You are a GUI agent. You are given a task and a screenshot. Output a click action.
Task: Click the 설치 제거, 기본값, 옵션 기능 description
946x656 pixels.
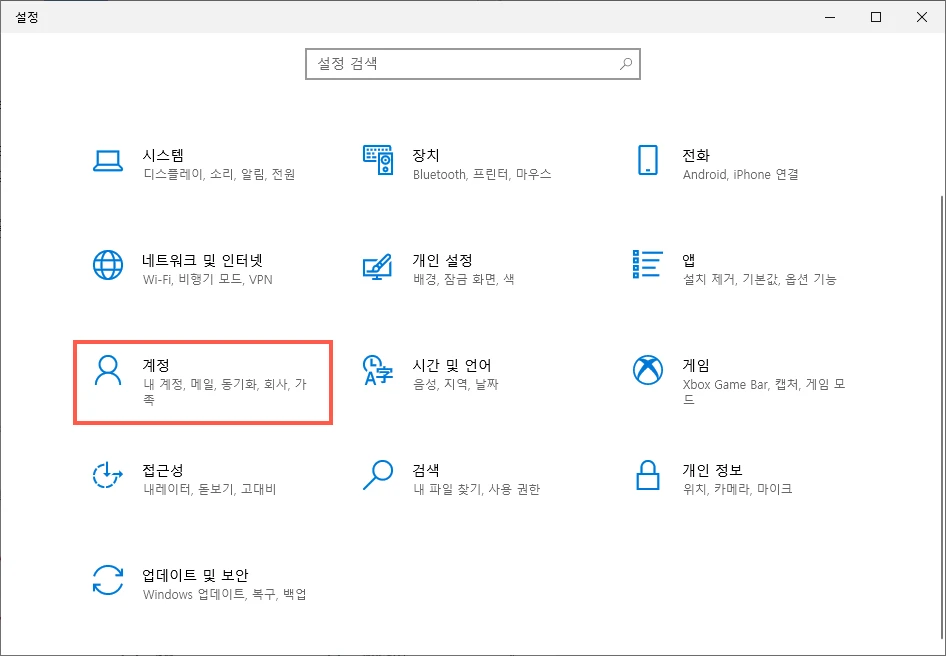coord(760,279)
